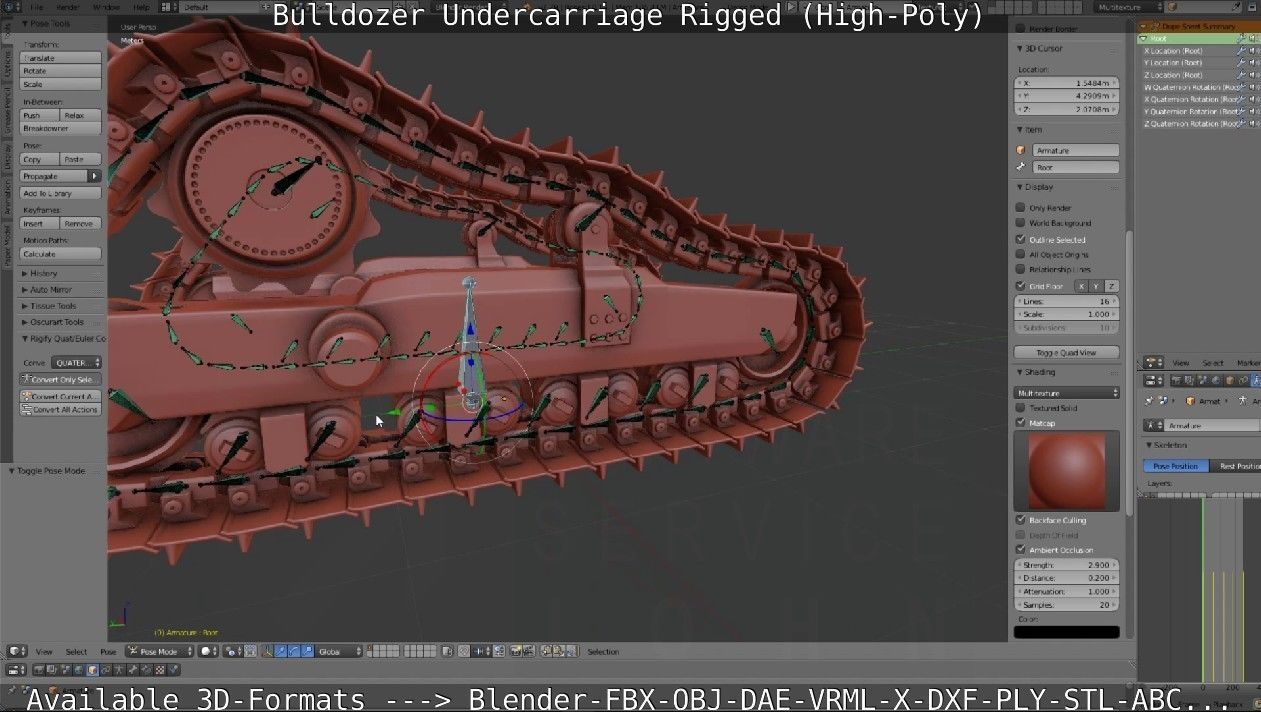Toggle the Textured Solid checkbox
Image resolution: width=1261 pixels, height=712 pixels.
[1021, 408]
